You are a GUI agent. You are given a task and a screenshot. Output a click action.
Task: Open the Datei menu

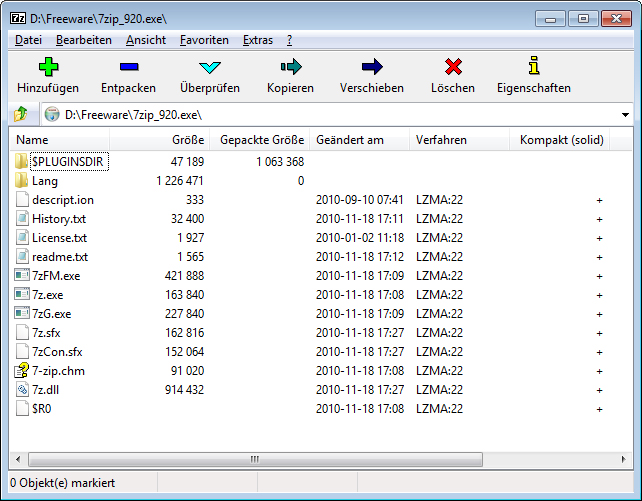click(x=29, y=40)
